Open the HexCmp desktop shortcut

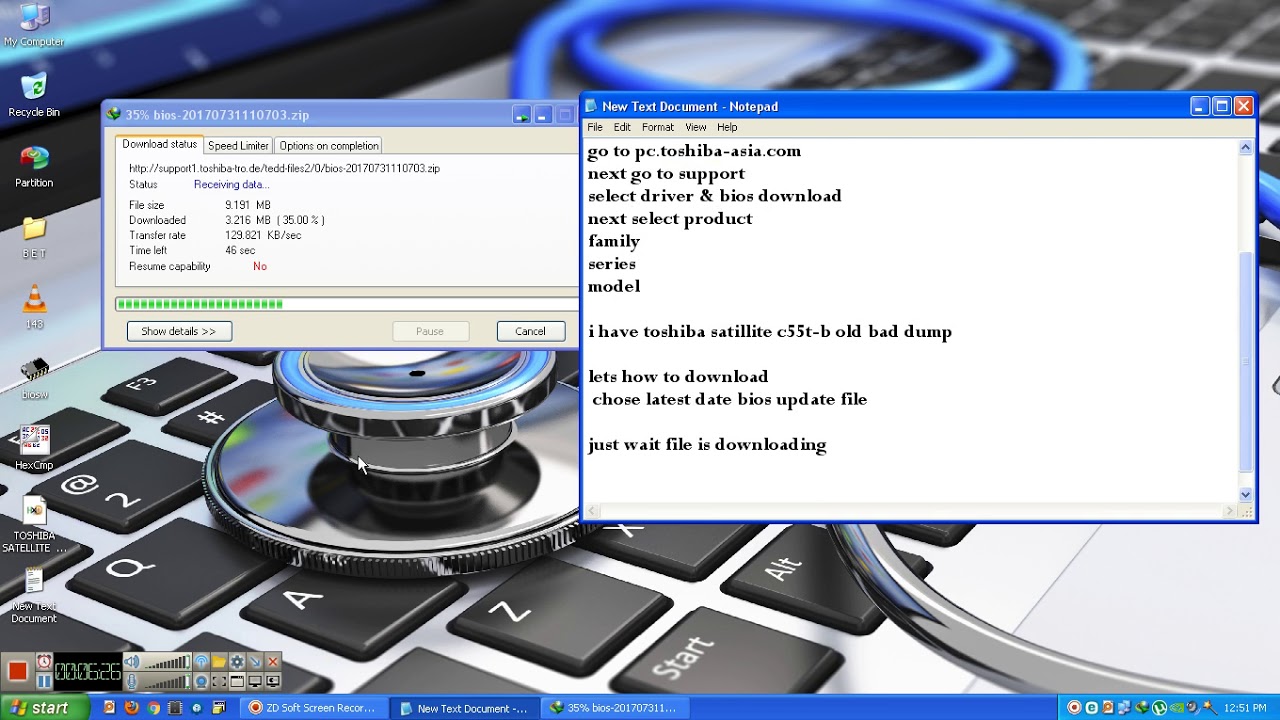(34, 448)
